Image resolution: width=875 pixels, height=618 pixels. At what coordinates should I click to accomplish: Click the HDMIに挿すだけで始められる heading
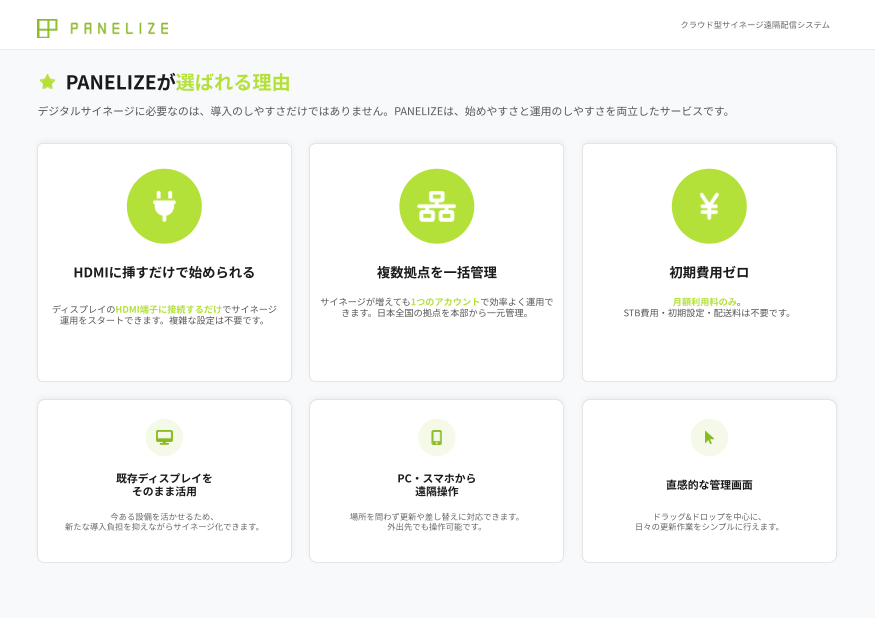pyautogui.click(x=164, y=270)
